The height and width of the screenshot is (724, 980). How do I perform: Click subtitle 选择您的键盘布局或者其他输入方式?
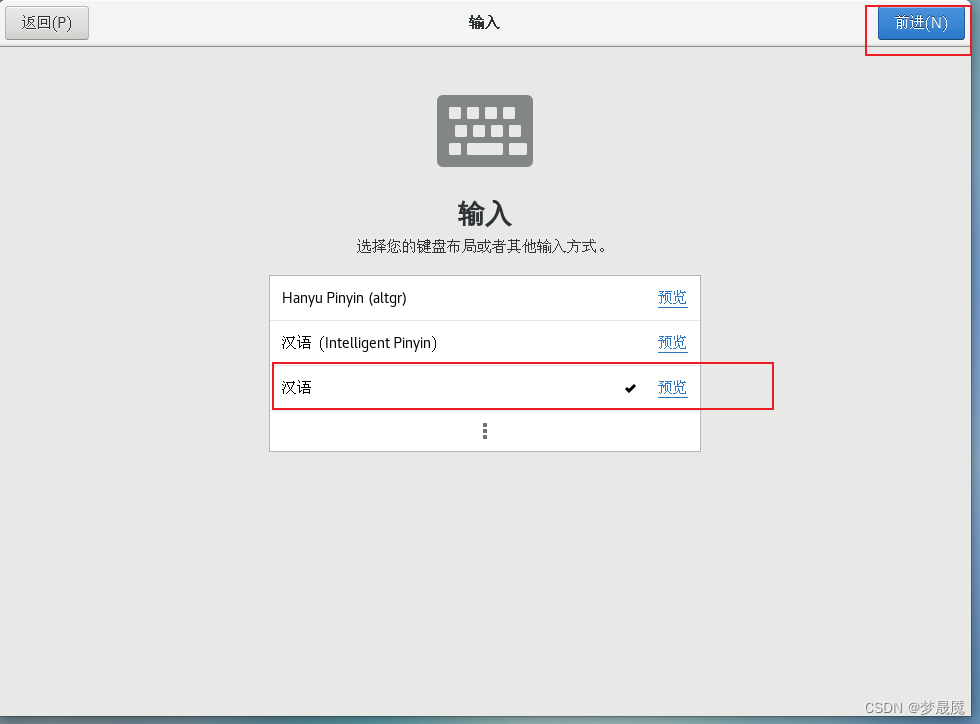pyautogui.click(x=481, y=246)
